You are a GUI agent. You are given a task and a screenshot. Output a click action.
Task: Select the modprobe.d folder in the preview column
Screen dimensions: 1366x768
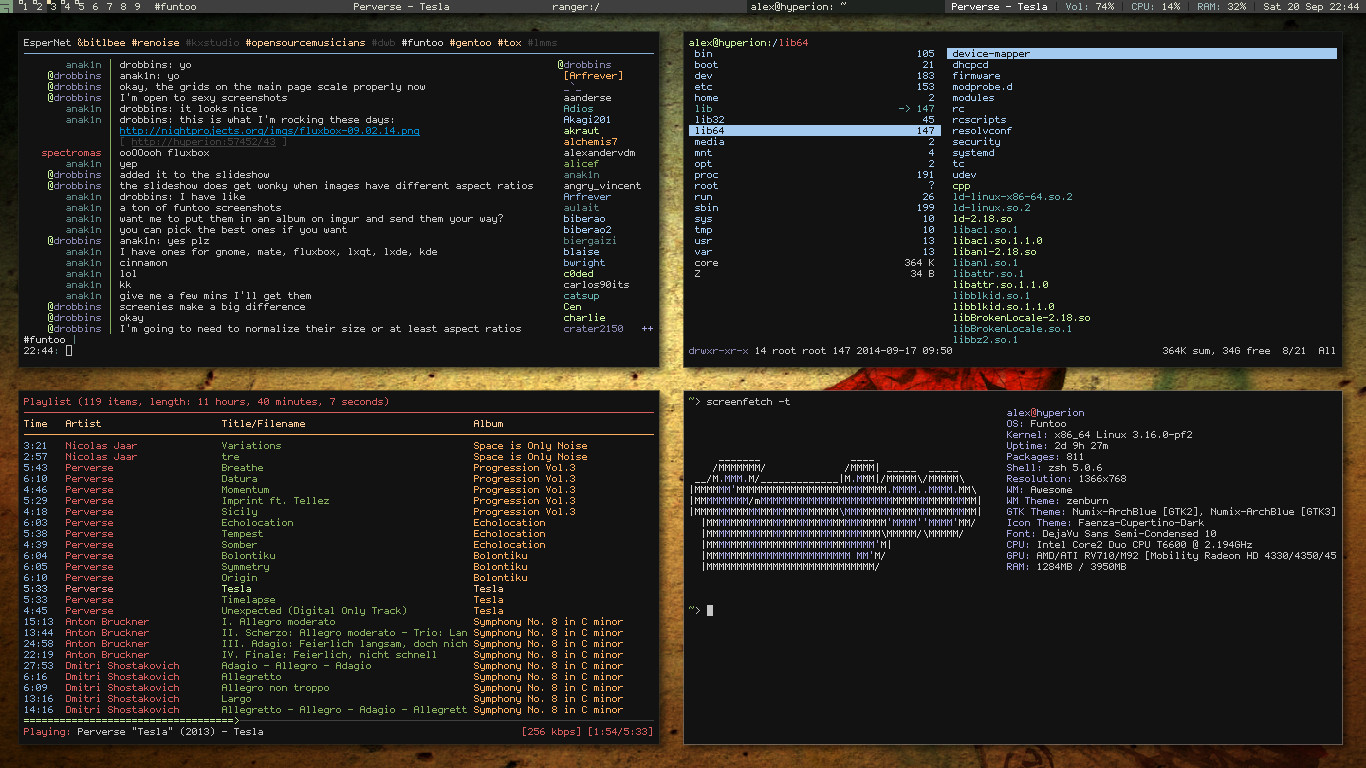coord(982,87)
